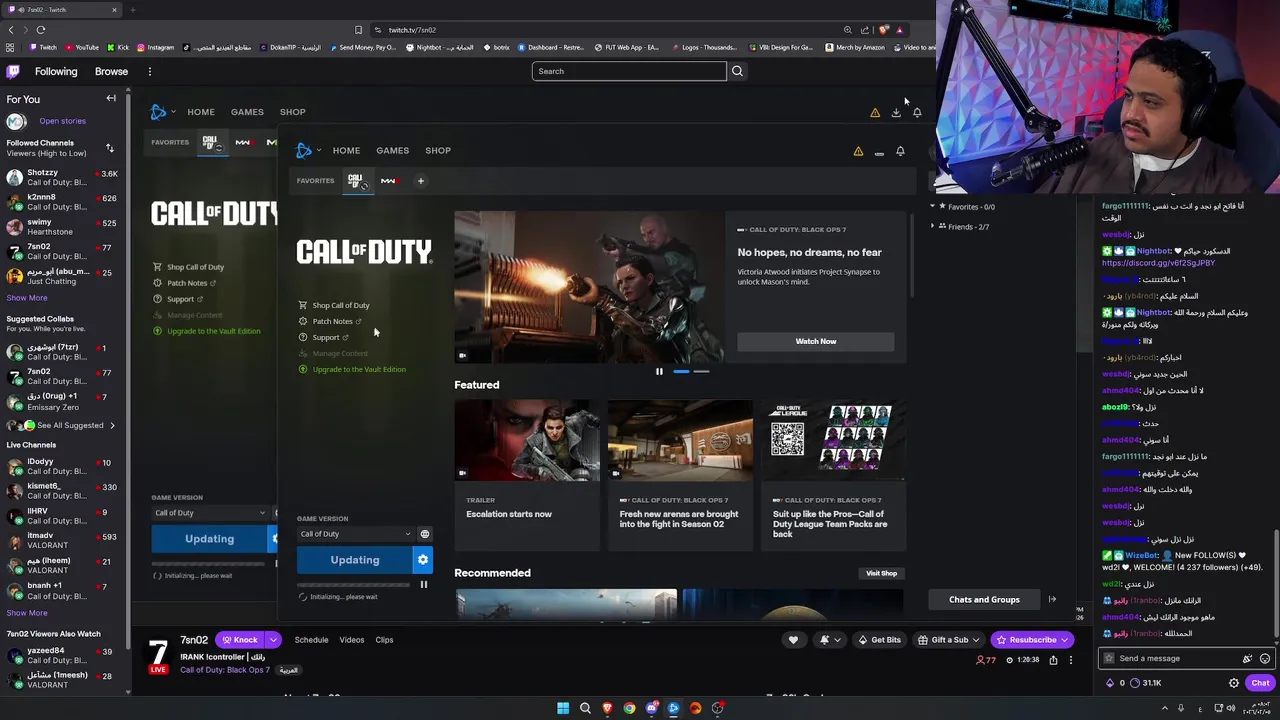1280x720 pixels.
Task: Open the channel Videos tab
Action: (x=351, y=640)
